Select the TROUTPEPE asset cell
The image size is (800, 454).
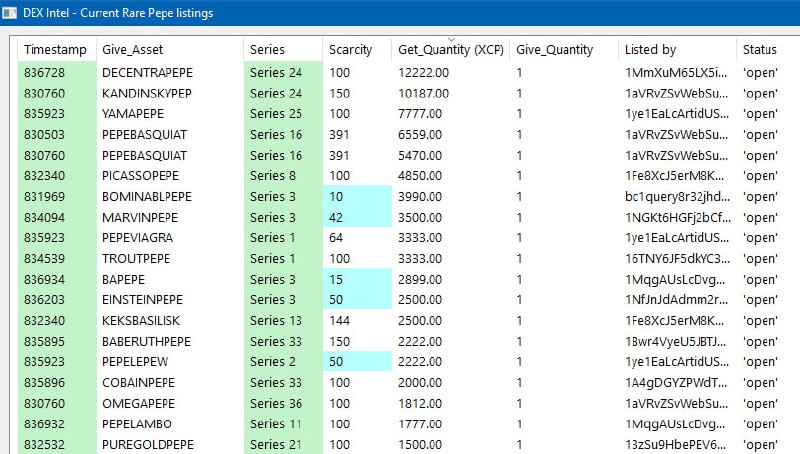point(170,259)
